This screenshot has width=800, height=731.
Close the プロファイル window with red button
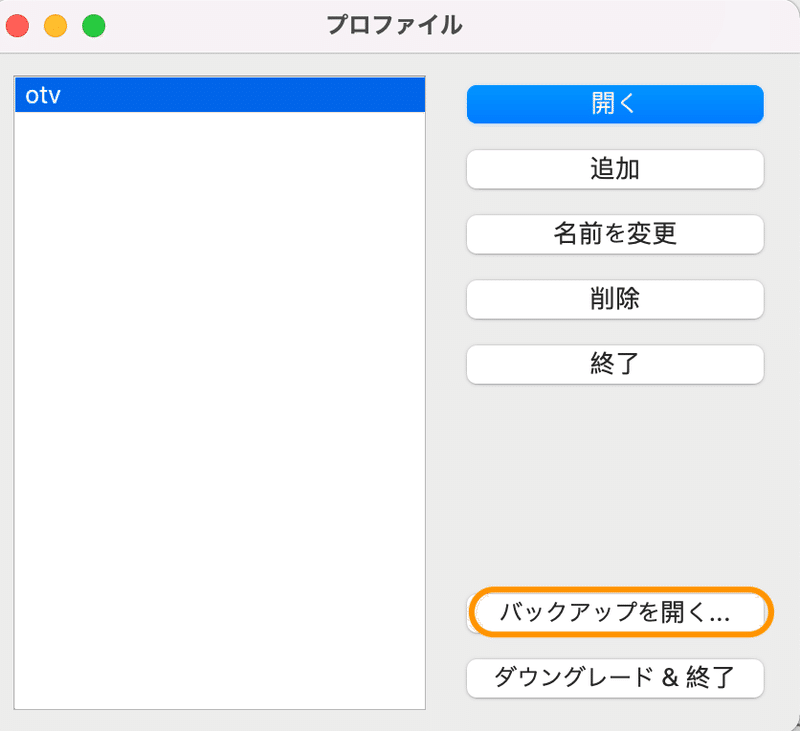[x=17, y=26]
